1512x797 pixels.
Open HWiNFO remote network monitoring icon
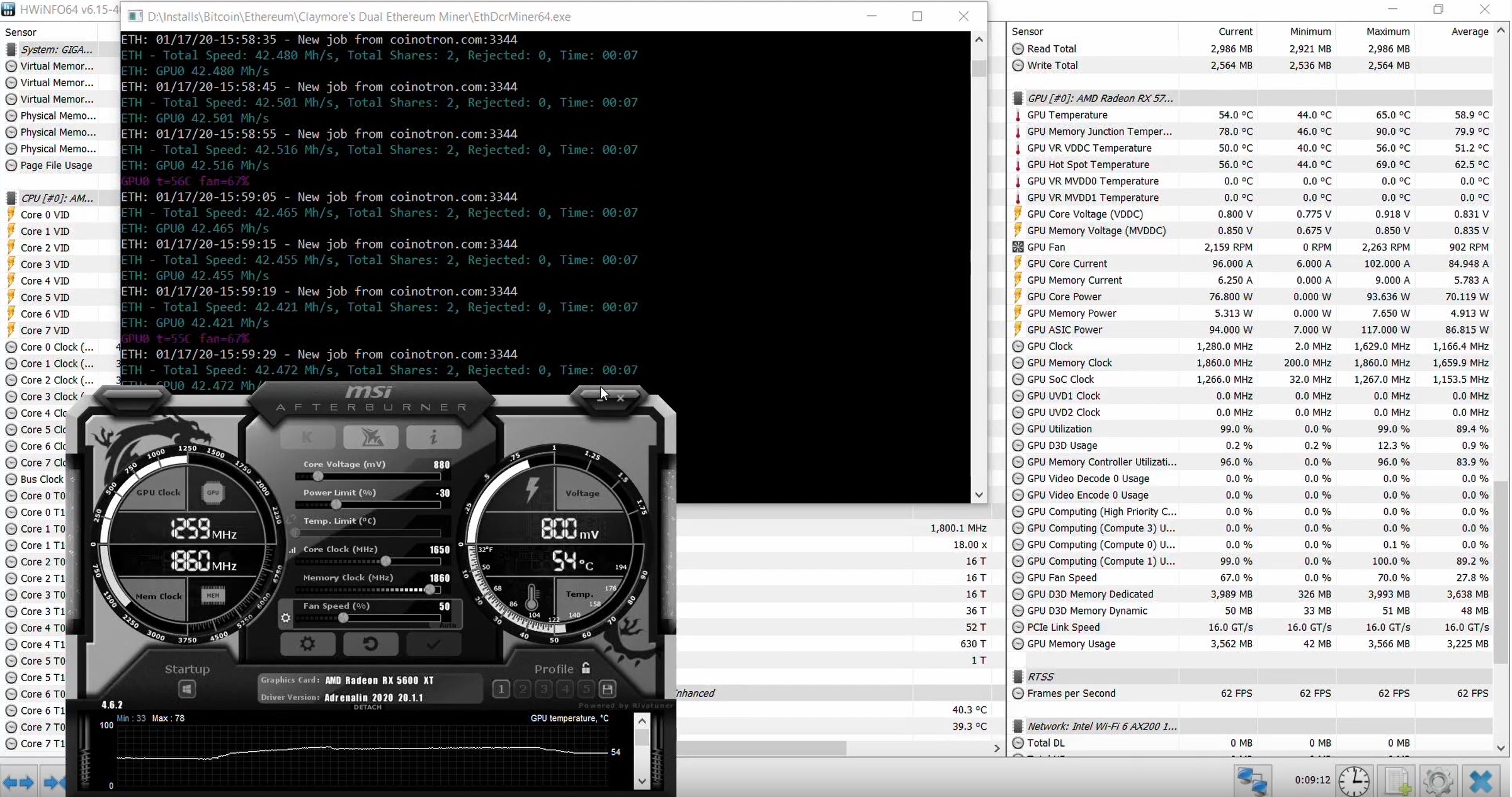pos(1252,781)
